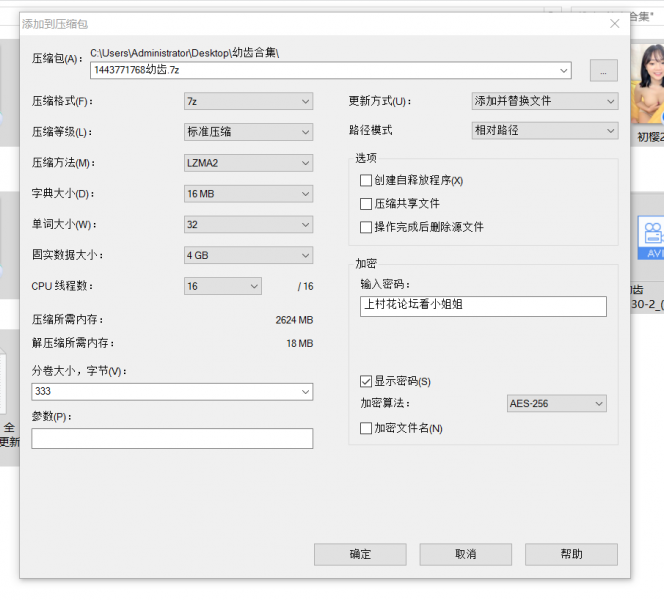
Task: Tick the 压缩共享文件 checkbox
Action: 366,204
